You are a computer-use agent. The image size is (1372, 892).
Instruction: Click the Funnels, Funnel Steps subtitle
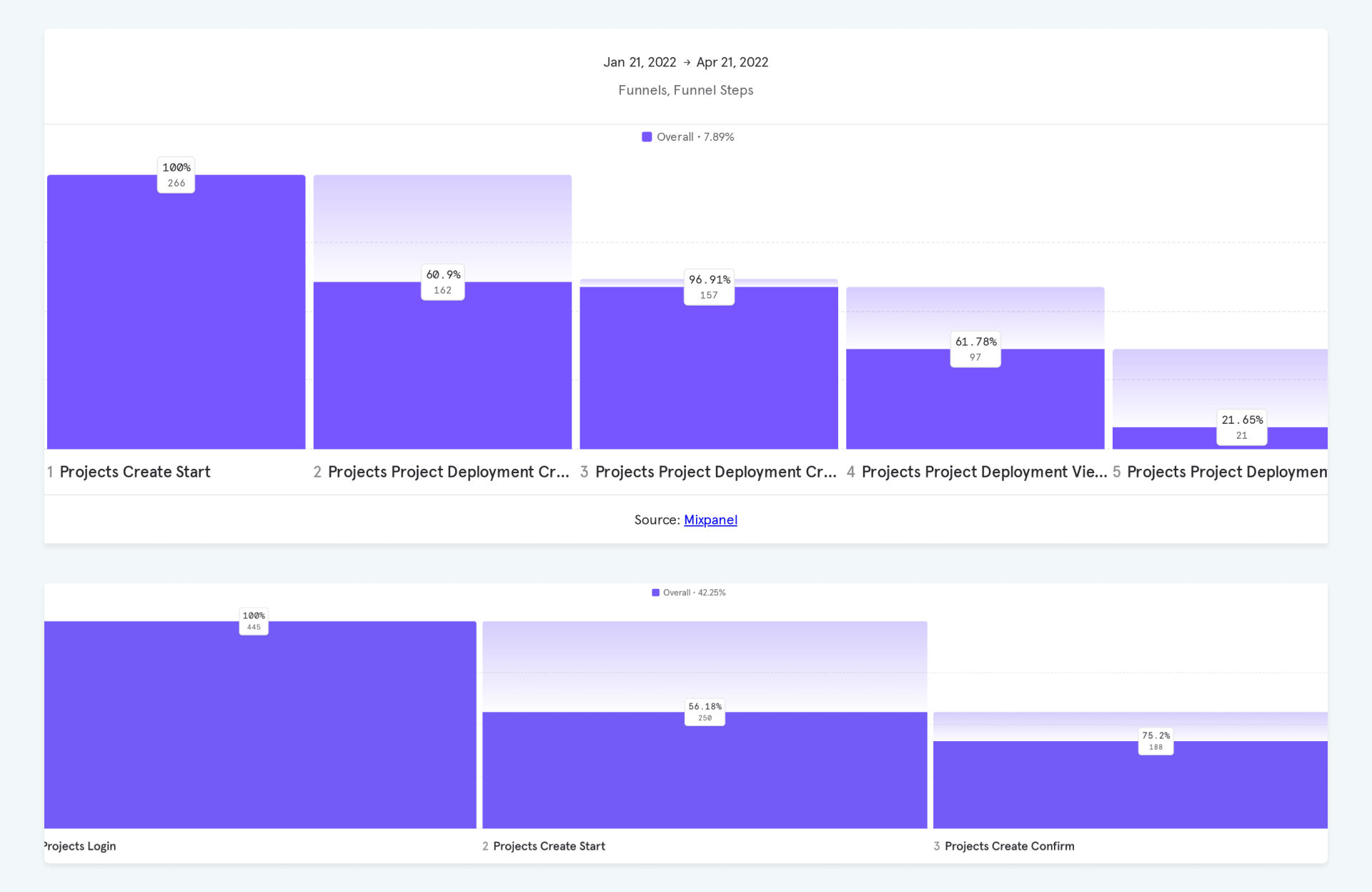[685, 90]
